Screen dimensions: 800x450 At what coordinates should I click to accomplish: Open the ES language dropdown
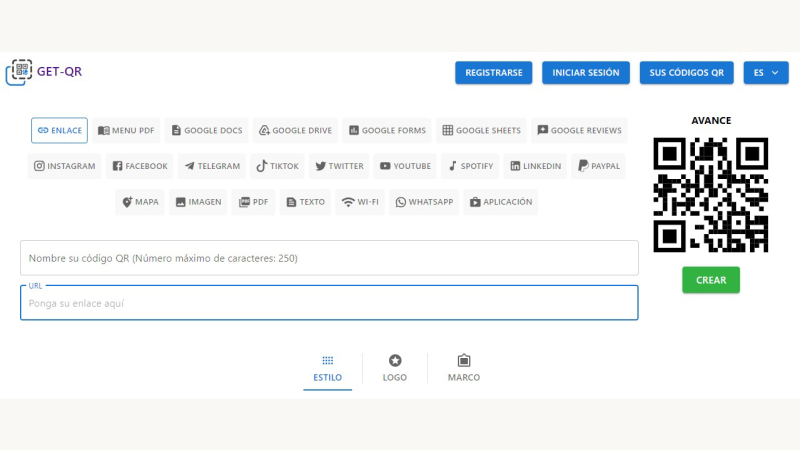(x=766, y=72)
